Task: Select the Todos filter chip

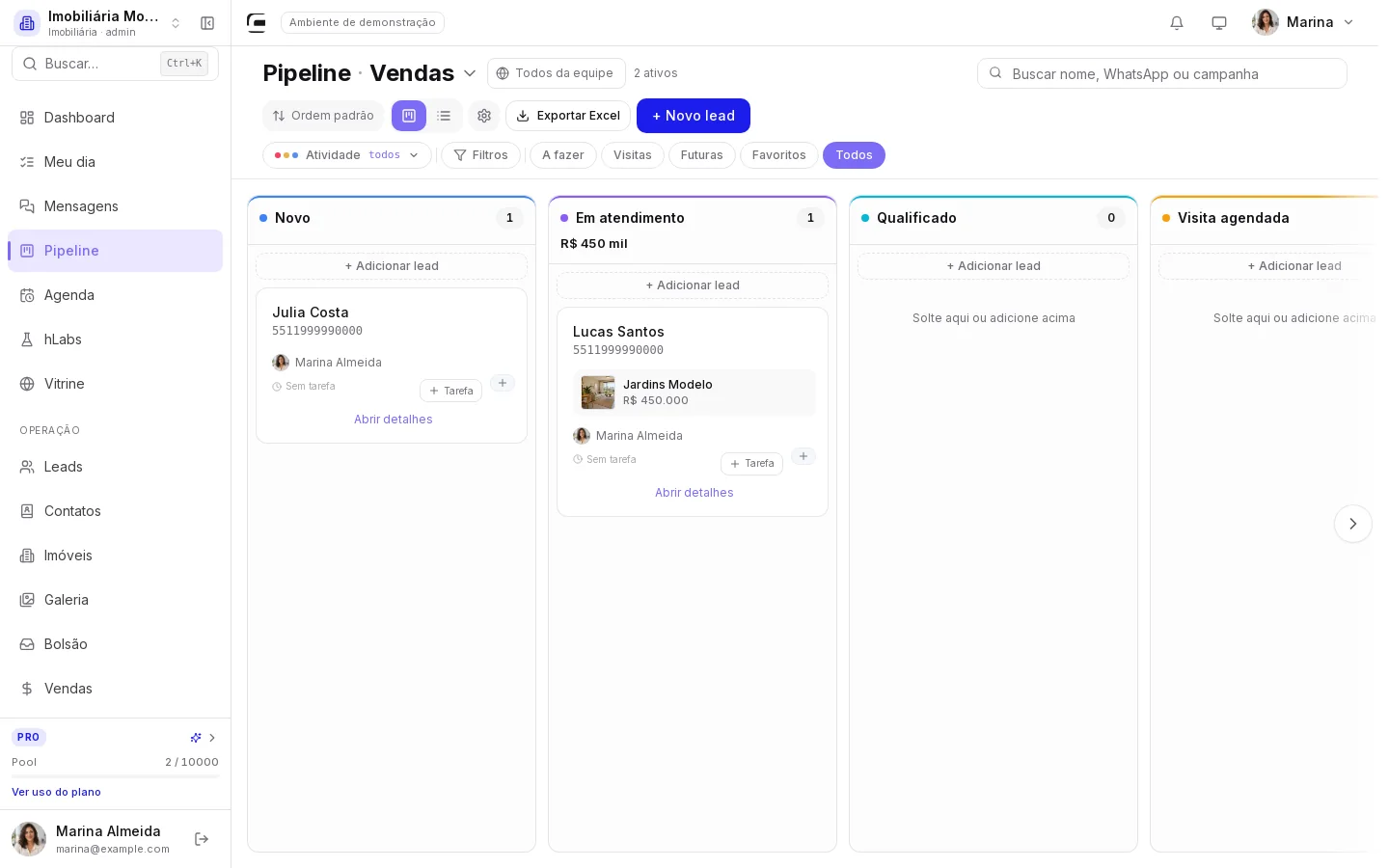Action: click(x=854, y=155)
